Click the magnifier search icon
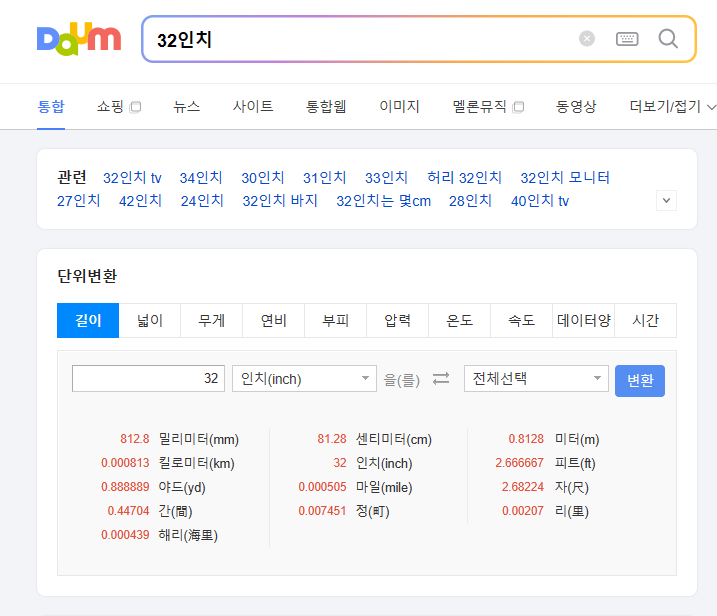 (668, 39)
